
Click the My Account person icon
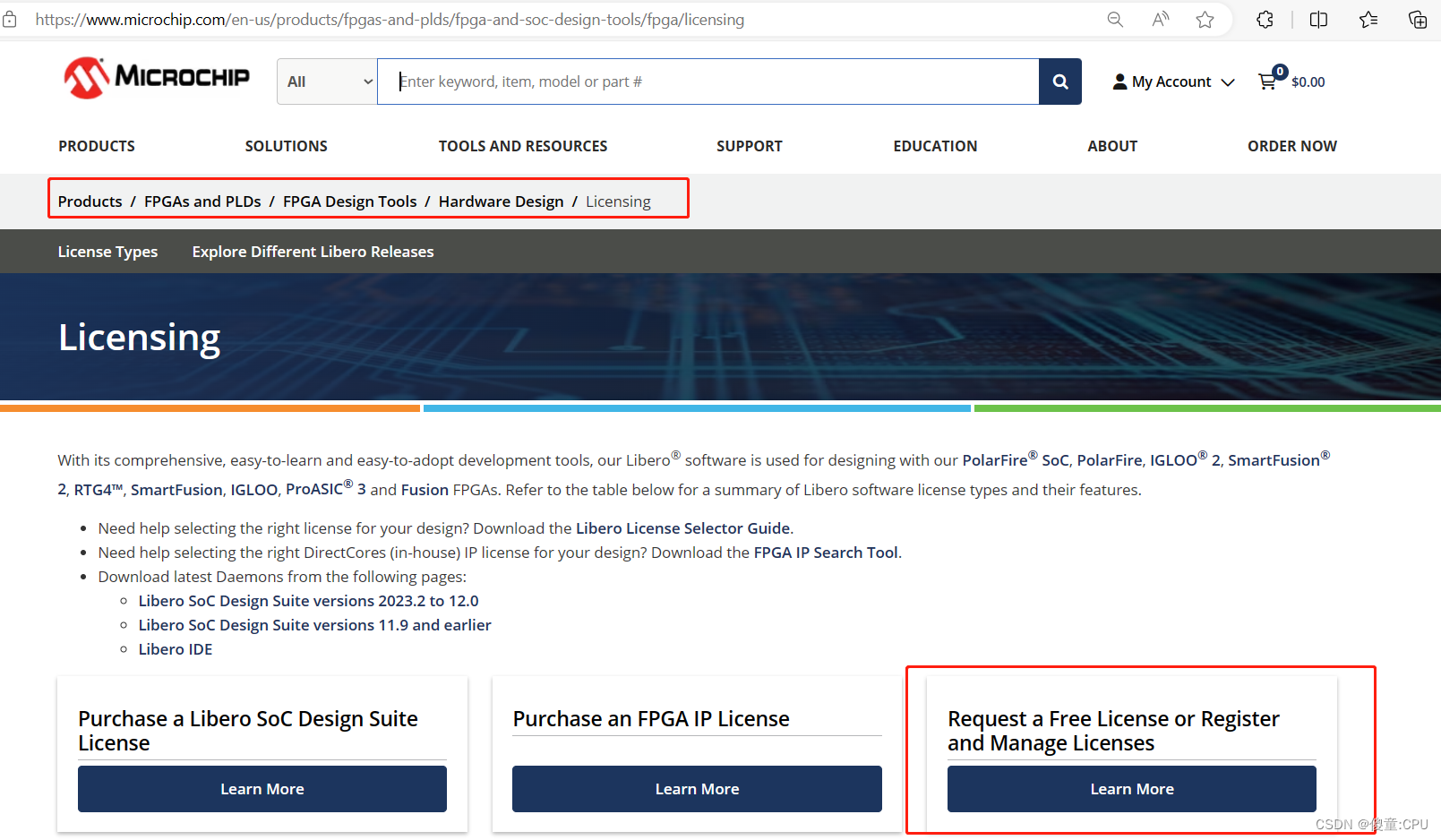[x=1119, y=81]
